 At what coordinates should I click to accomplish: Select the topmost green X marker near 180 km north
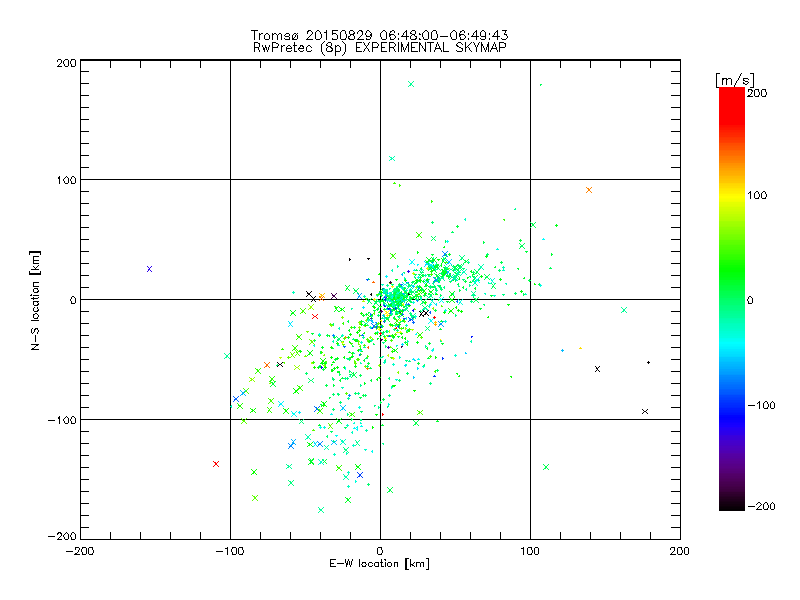click(411, 84)
